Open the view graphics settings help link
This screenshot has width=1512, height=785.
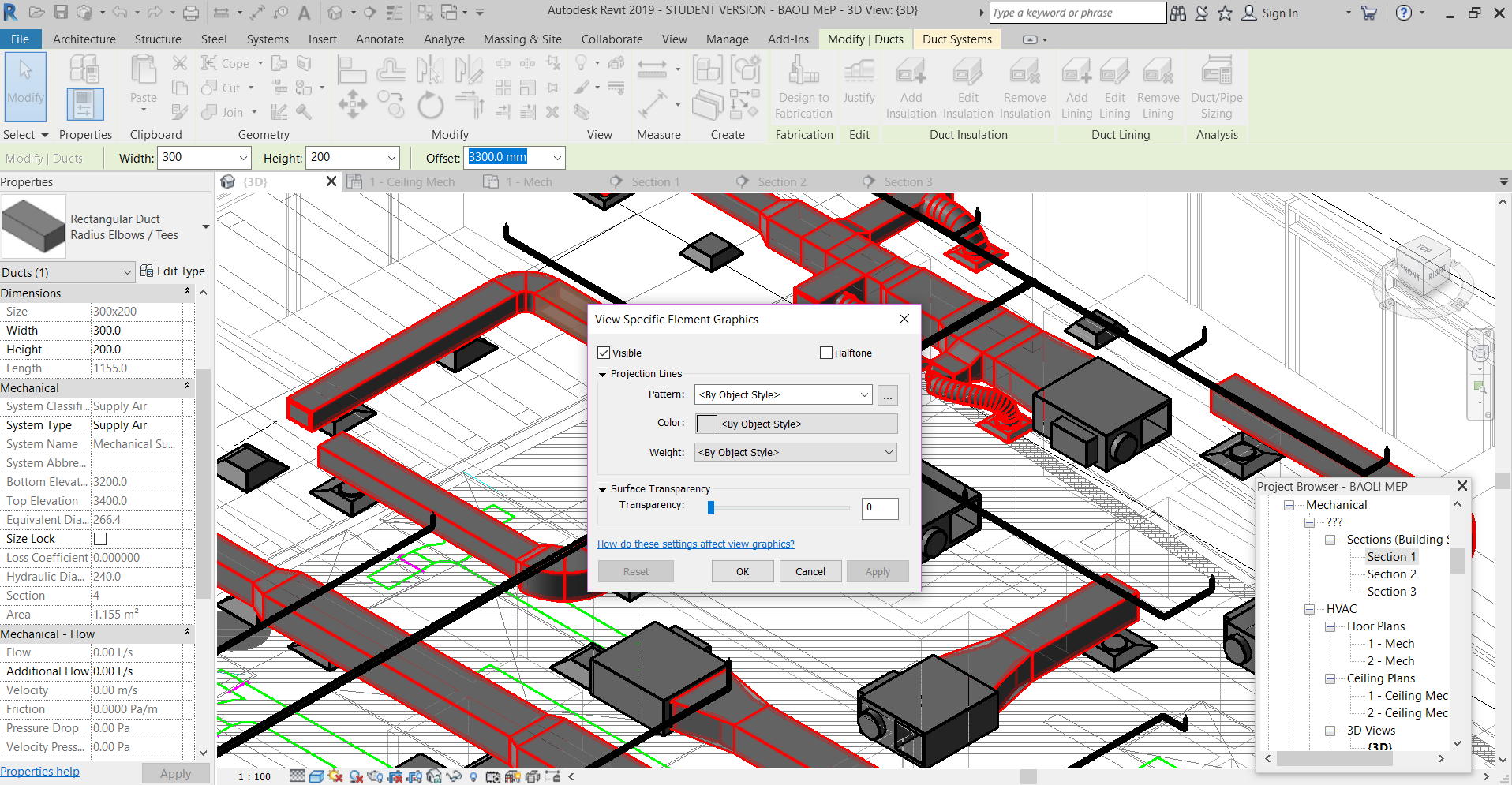695,544
